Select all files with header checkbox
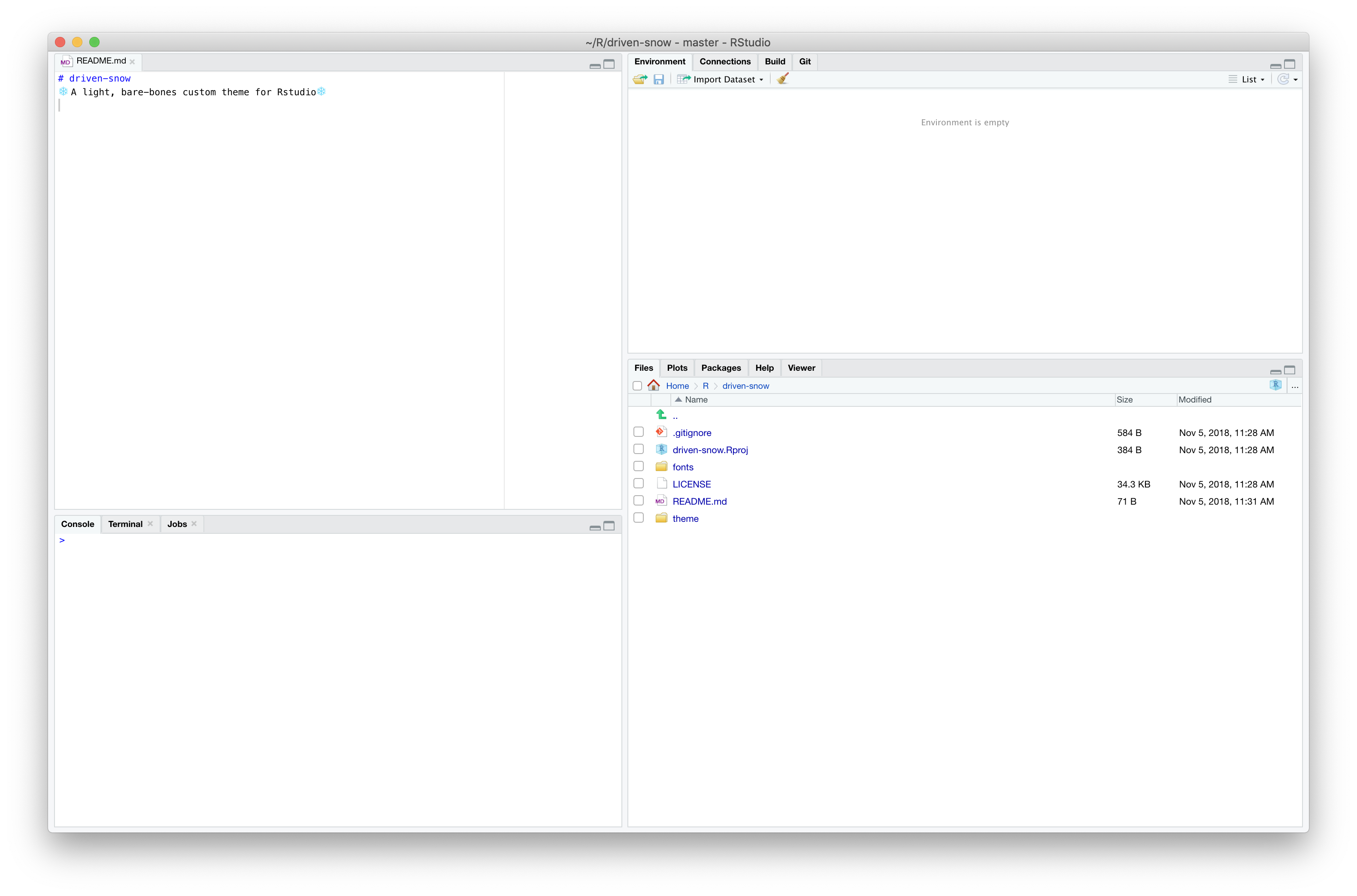 (x=637, y=386)
